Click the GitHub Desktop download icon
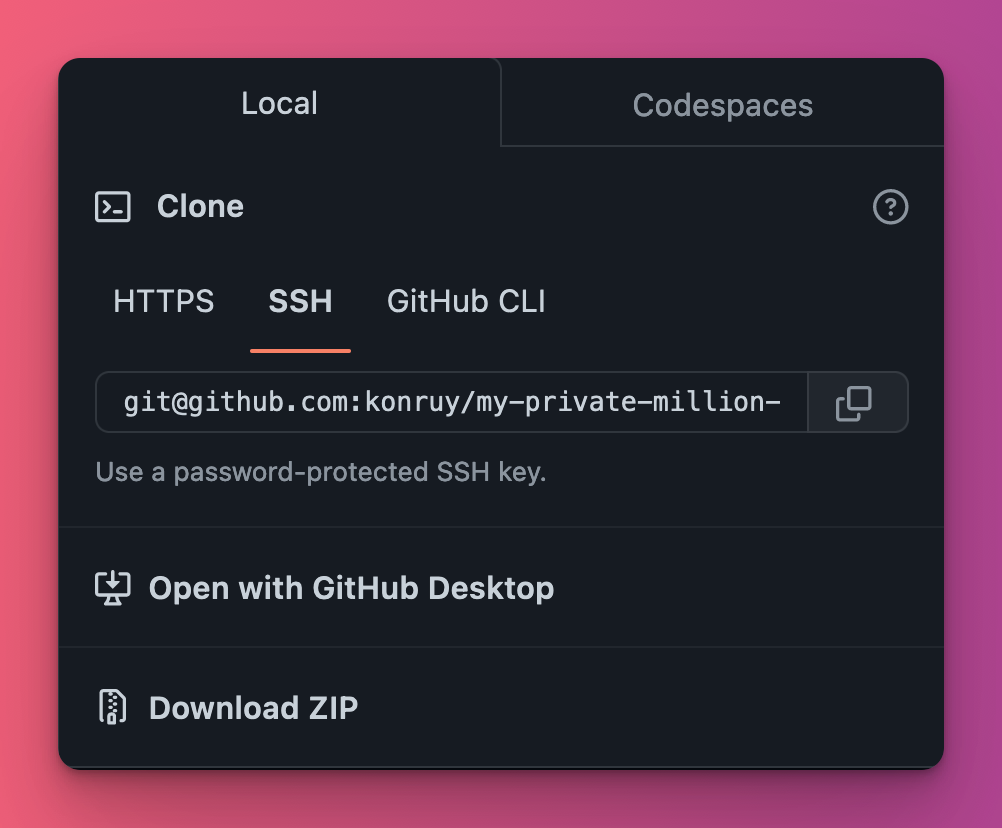This screenshot has width=1002, height=828. [113, 588]
